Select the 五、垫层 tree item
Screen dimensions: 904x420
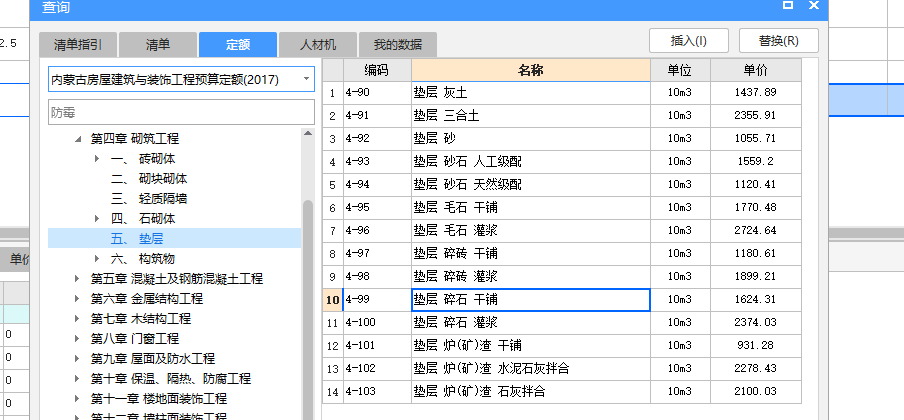[138, 238]
